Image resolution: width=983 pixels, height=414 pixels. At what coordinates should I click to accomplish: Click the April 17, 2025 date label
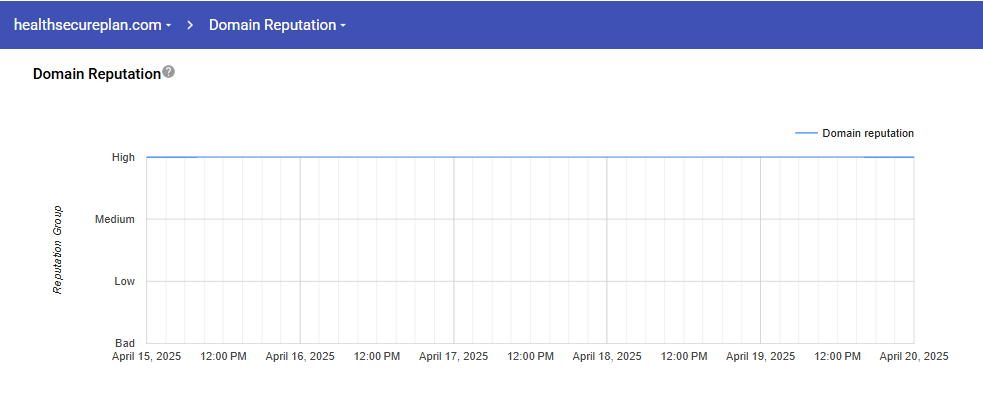pos(453,356)
